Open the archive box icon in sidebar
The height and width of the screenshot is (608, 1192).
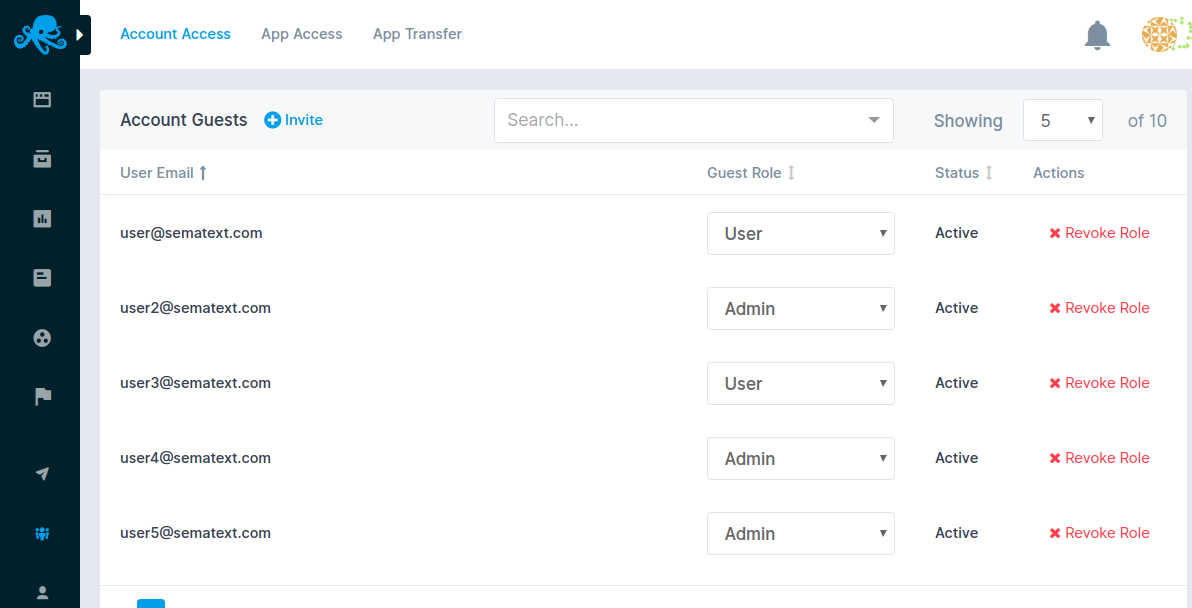(x=43, y=159)
